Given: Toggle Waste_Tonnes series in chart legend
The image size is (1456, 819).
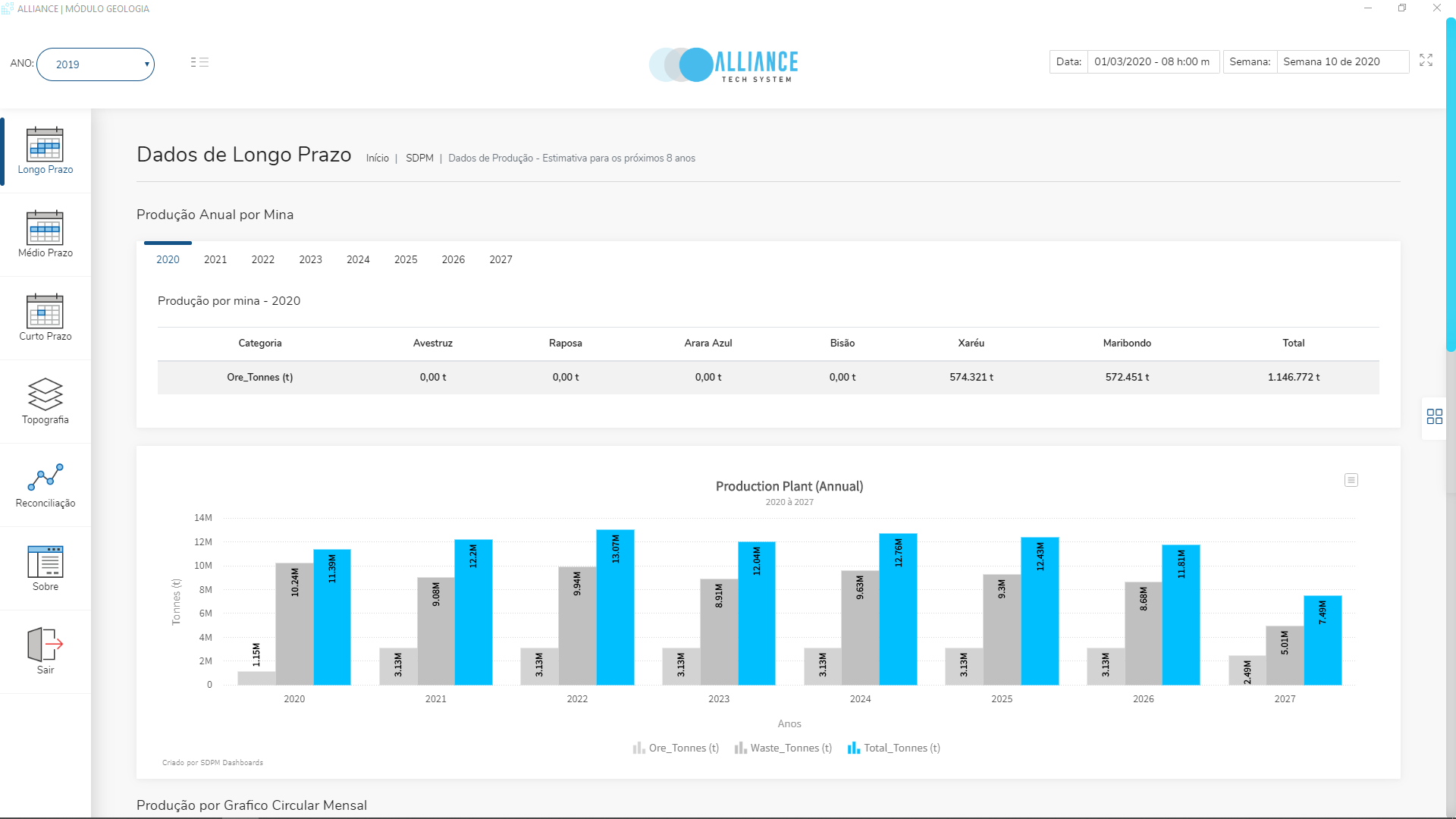Looking at the screenshot, I should tap(783, 748).
